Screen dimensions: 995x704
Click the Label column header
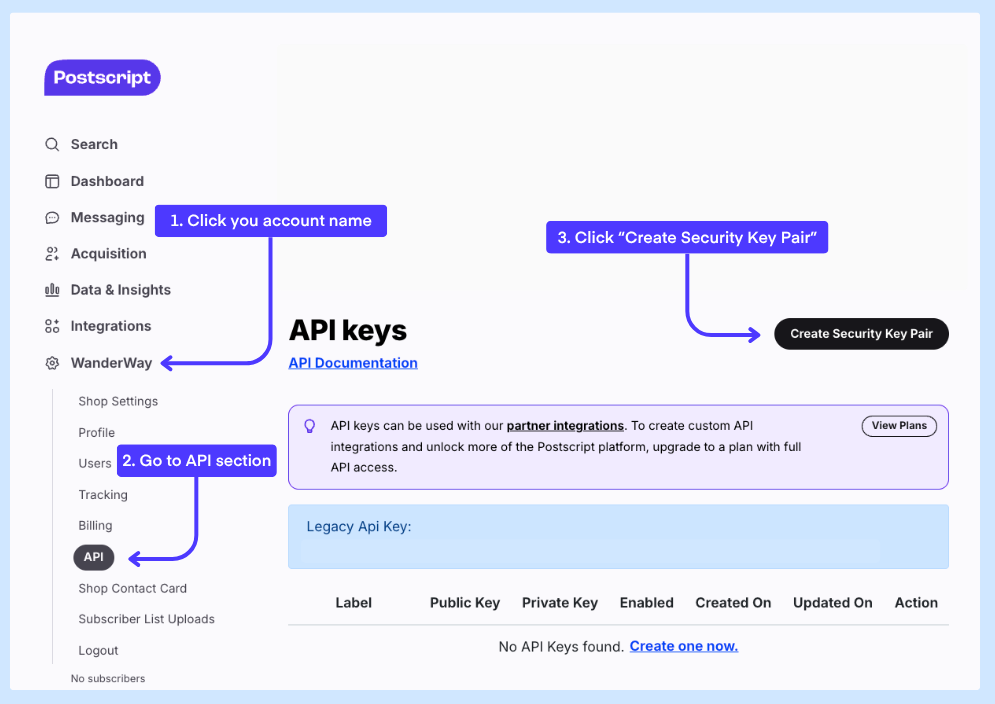[x=353, y=603]
